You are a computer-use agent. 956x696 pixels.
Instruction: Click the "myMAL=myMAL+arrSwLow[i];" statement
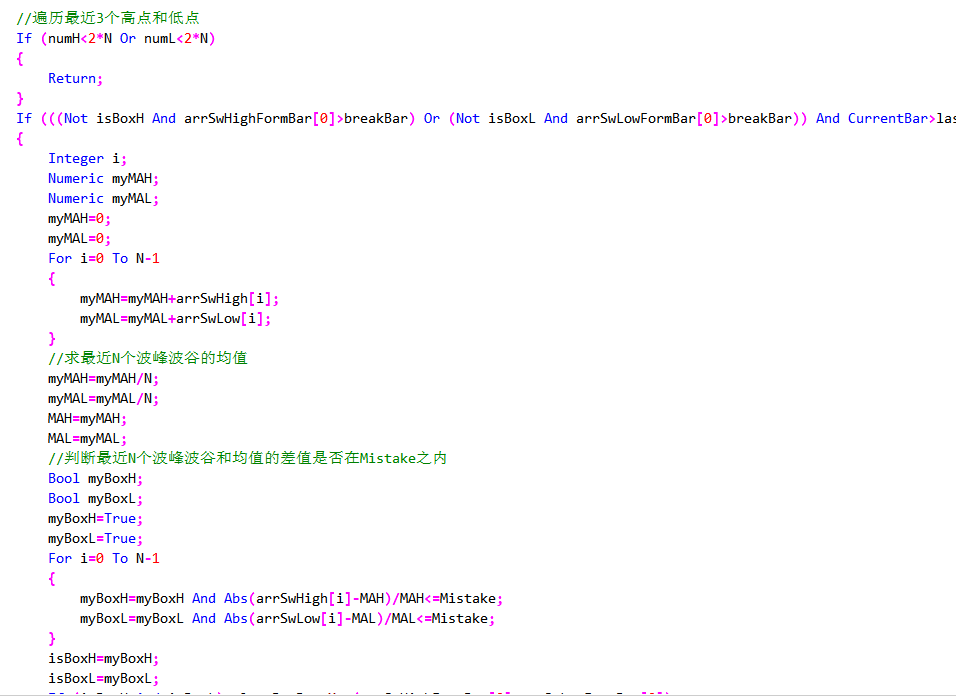176,318
